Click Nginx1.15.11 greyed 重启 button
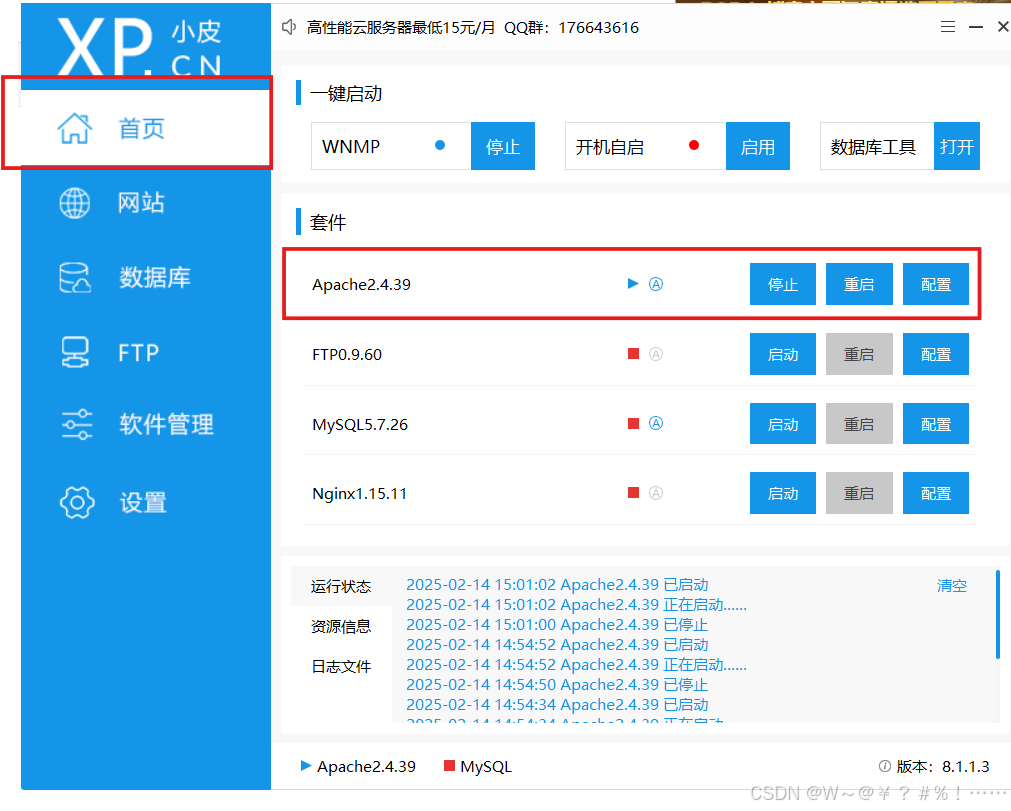 click(859, 493)
